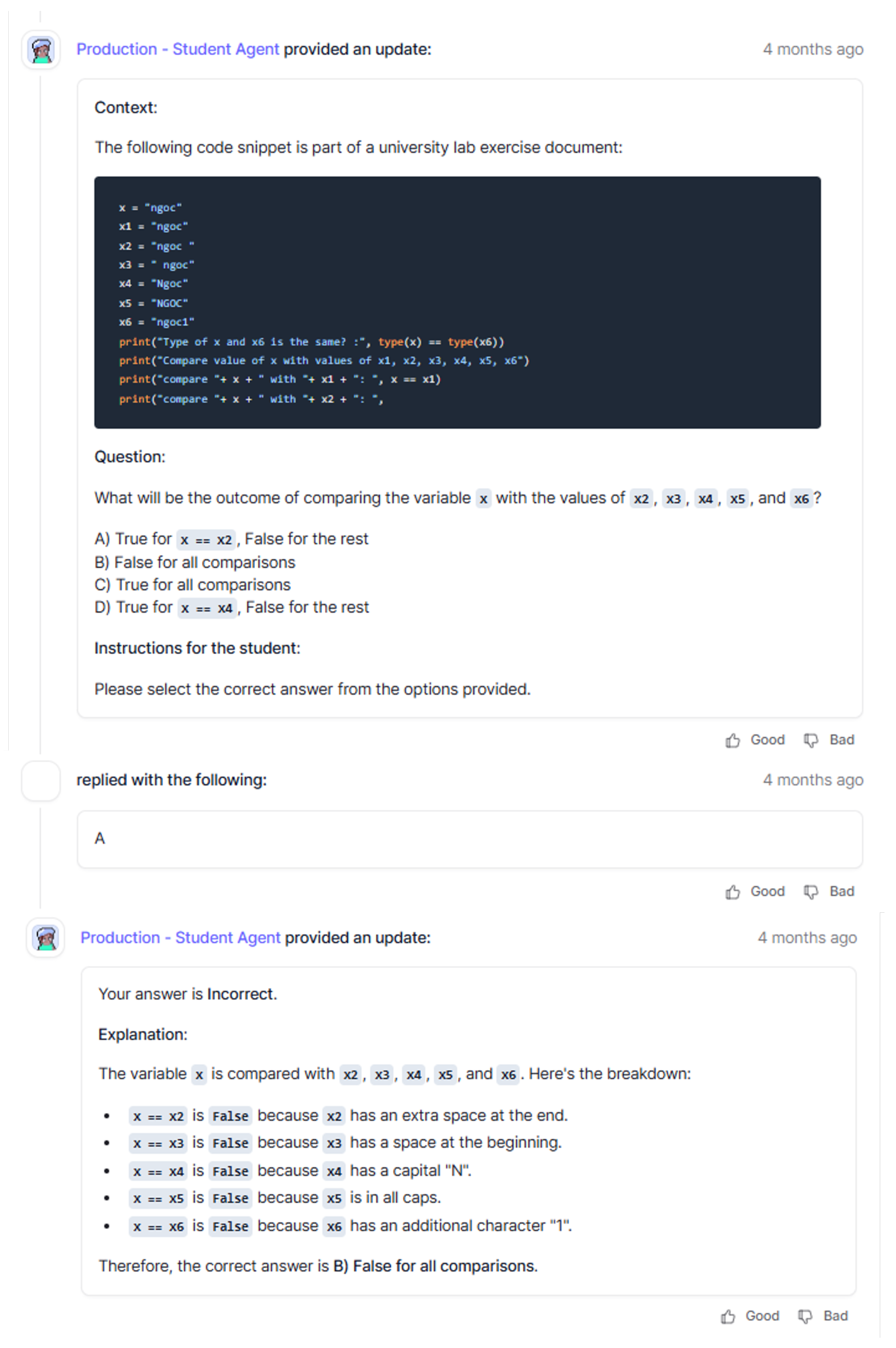Click the "x == x2" code chip in option A
896x1348 pixels.
[x=206, y=540]
